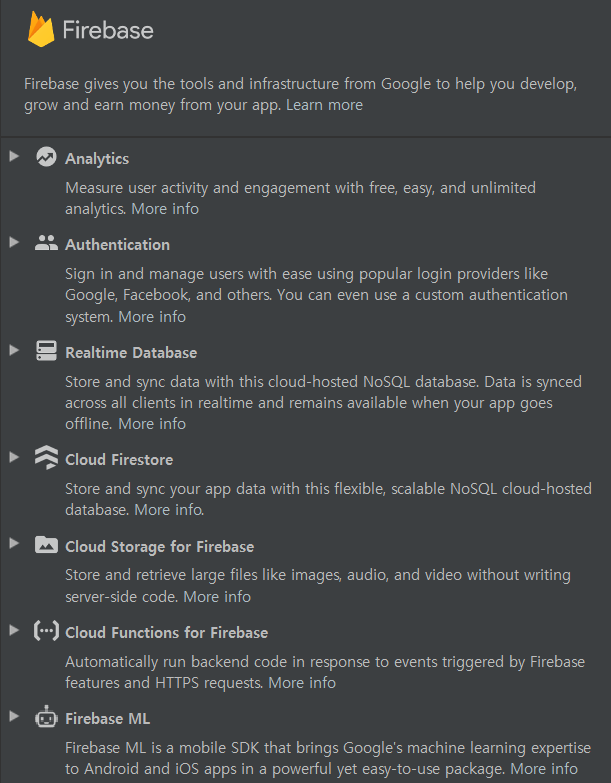Image resolution: width=611 pixels, height=783 pixels.
Task: Click the Authentication people icon
Action: [46, 243]
